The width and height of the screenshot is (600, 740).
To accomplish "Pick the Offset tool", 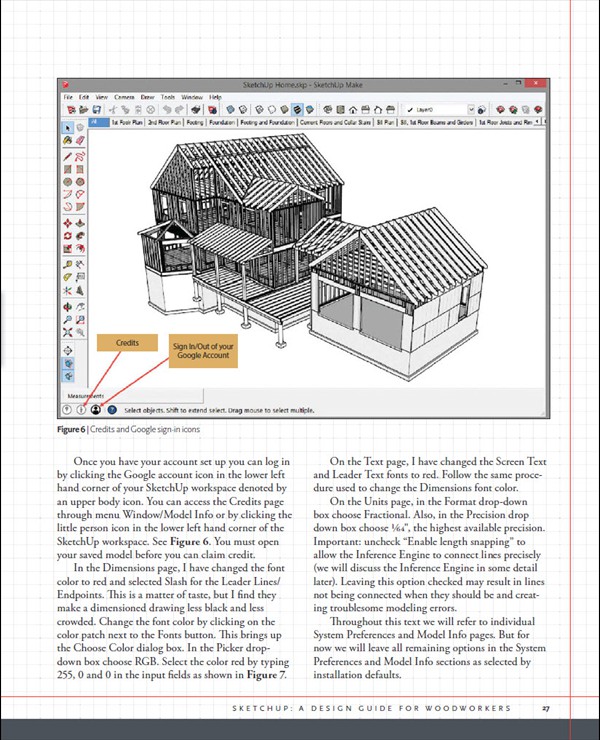I will click(80, 248).
